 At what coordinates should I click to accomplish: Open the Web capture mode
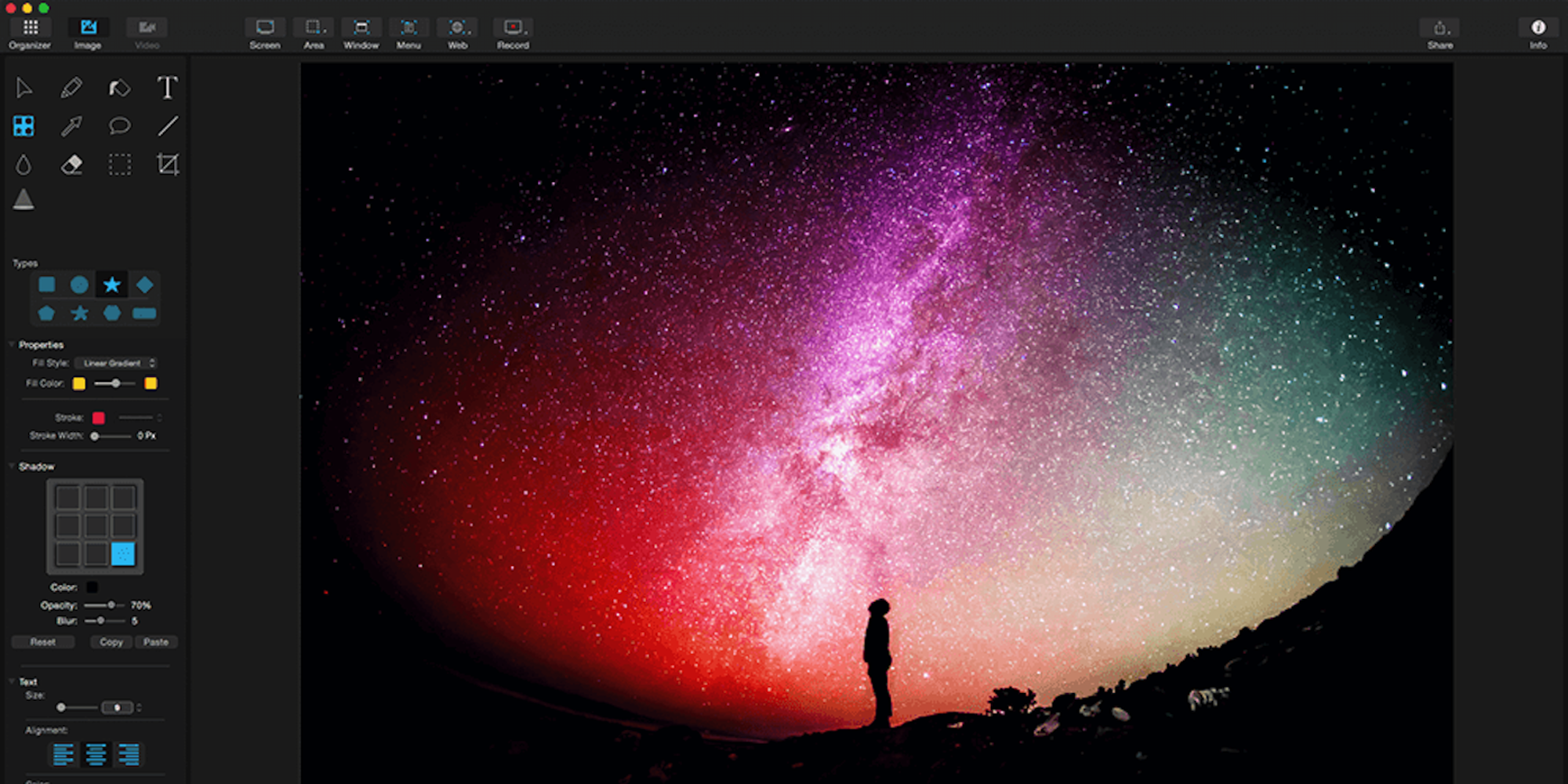458,33
